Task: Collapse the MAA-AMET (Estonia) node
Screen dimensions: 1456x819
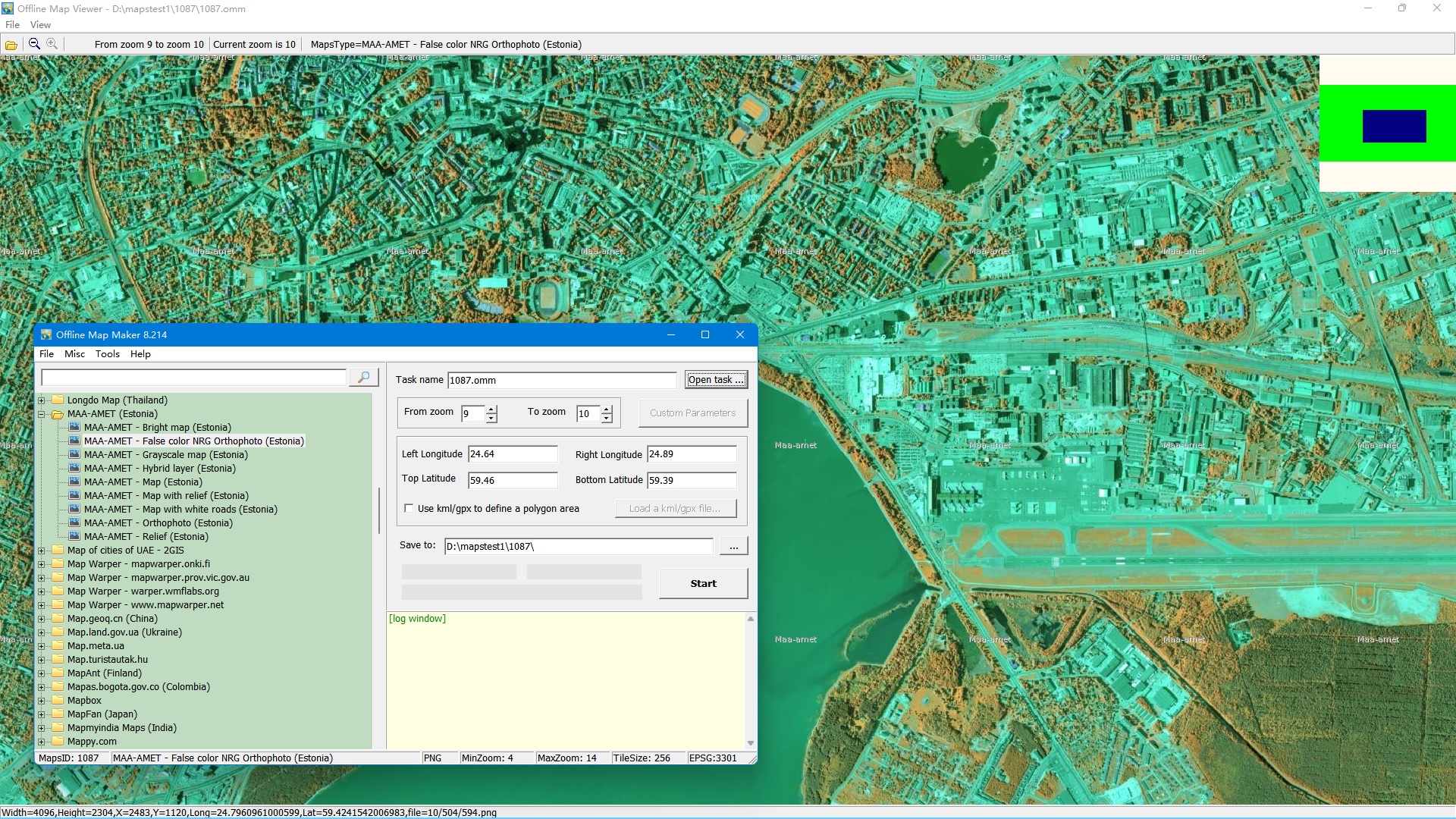Action: (x=42, y=414)
